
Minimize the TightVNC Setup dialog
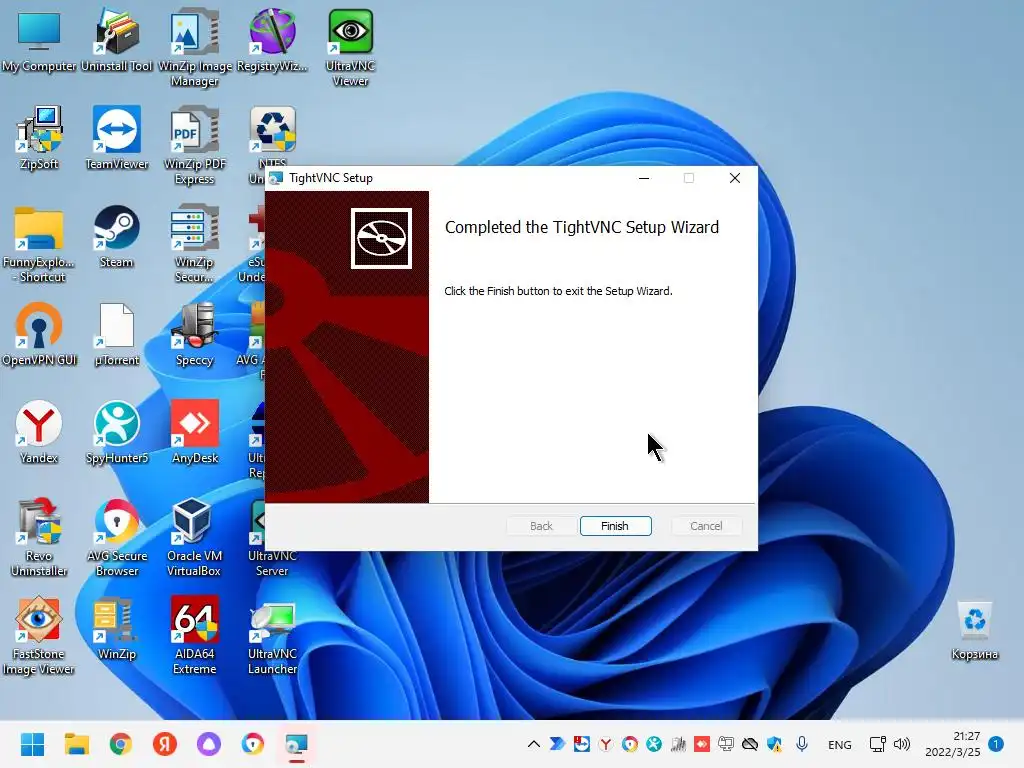pos(644,178)
